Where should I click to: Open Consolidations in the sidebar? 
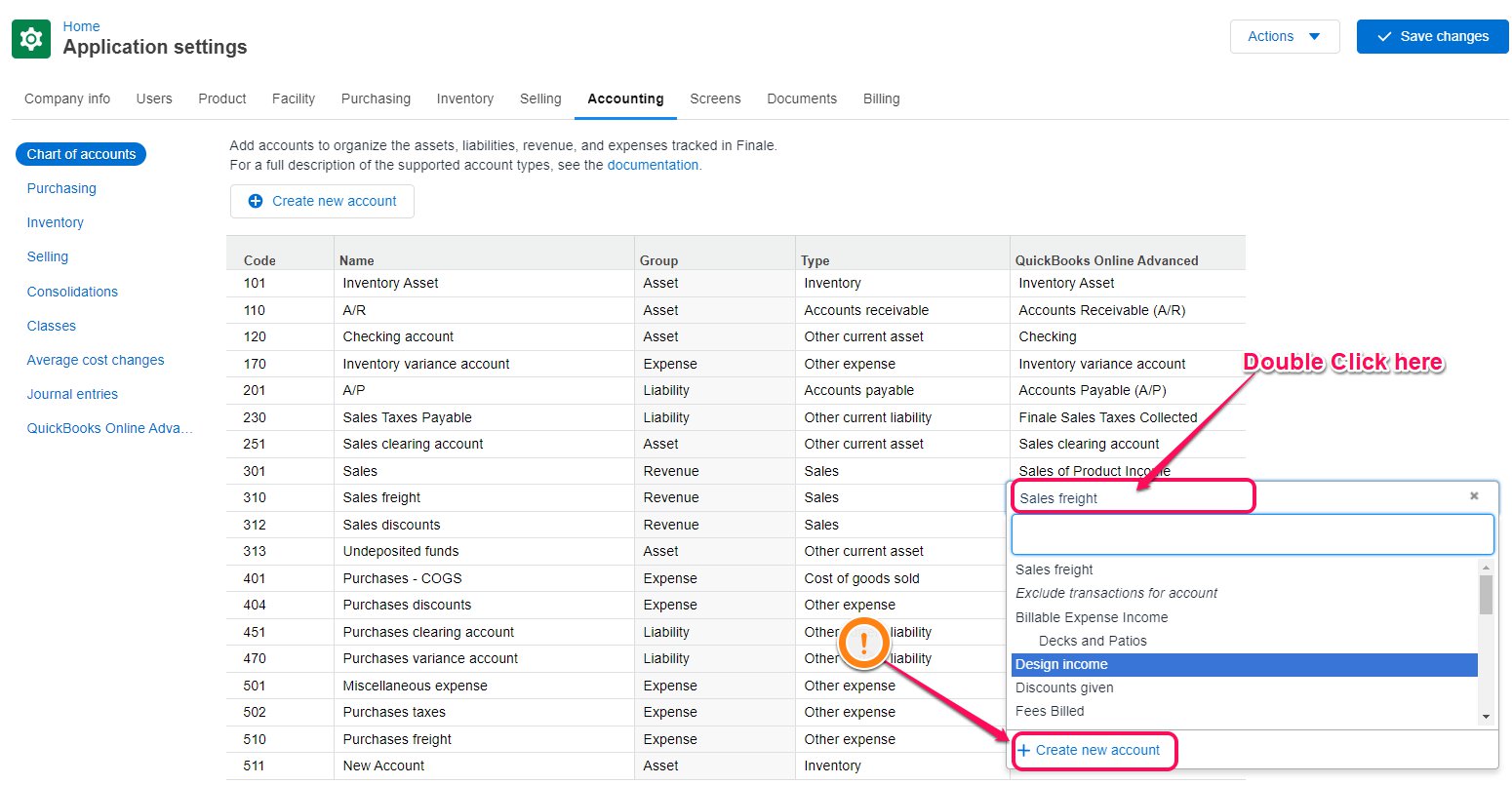[x=72, y=292]
